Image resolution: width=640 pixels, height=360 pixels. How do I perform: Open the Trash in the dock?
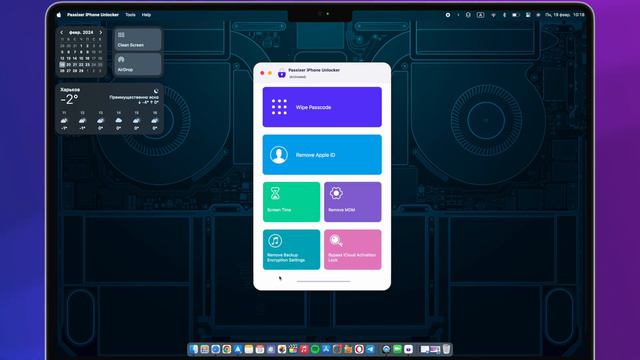446,349
